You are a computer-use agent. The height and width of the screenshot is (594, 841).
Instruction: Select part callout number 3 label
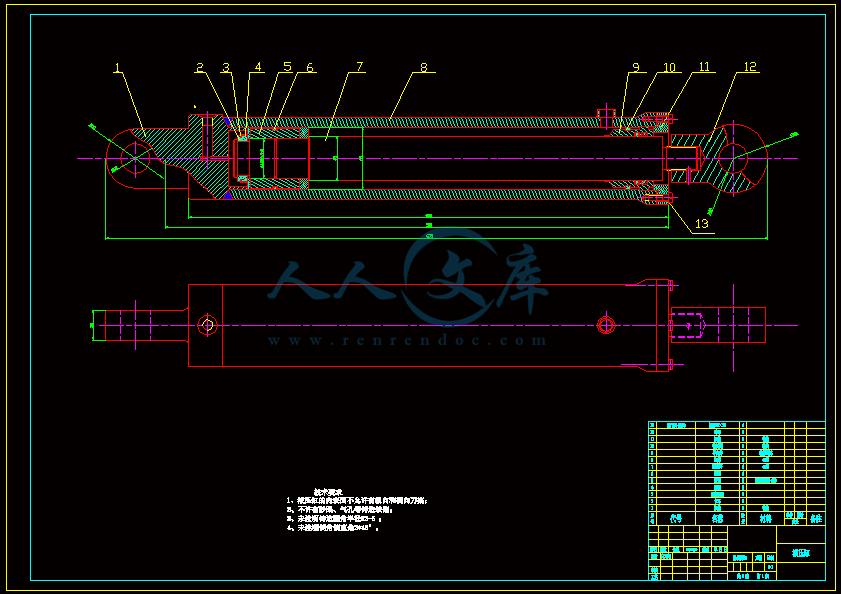(x=226, y=68)
